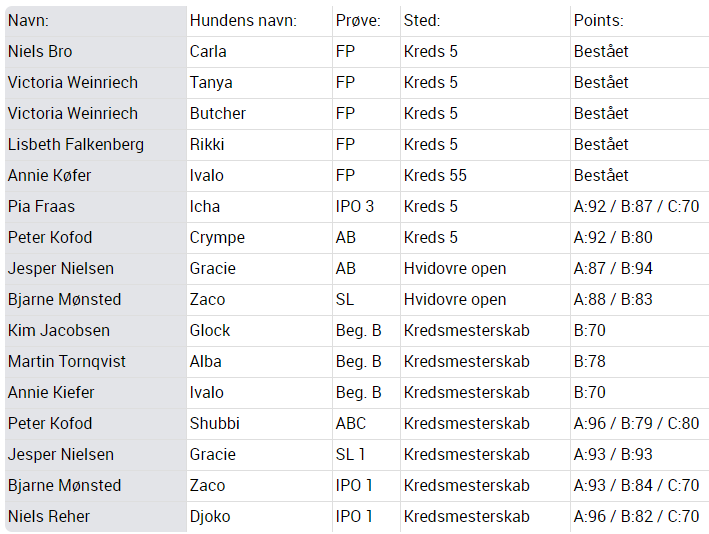The image size is (709, 534).
Task: Click Martin Tornqvist name cell
Action: tap(96, 362)
